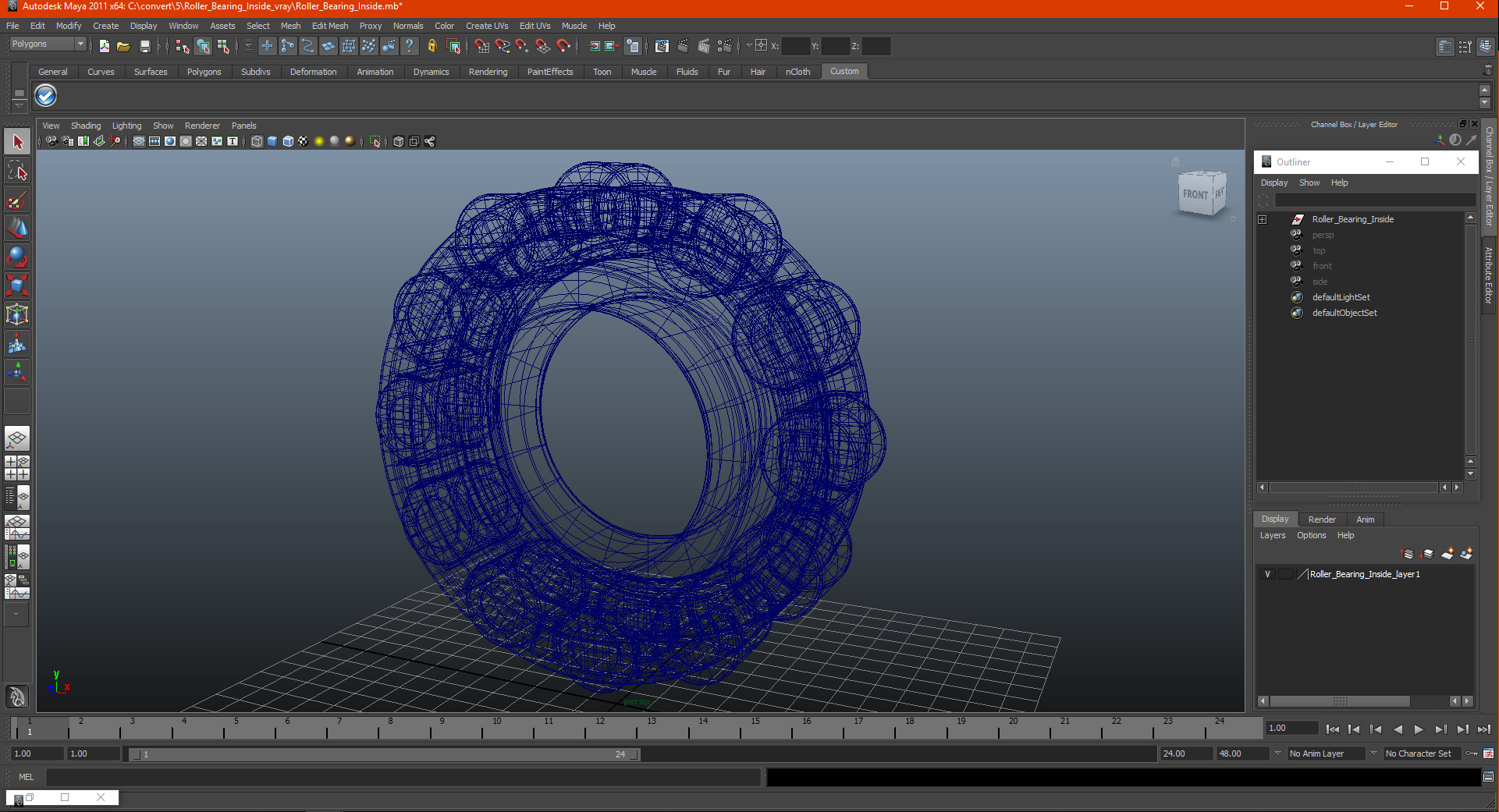
Task: Go to the start of playback range
Action: pyautogui.click(x=1332, y=729)
